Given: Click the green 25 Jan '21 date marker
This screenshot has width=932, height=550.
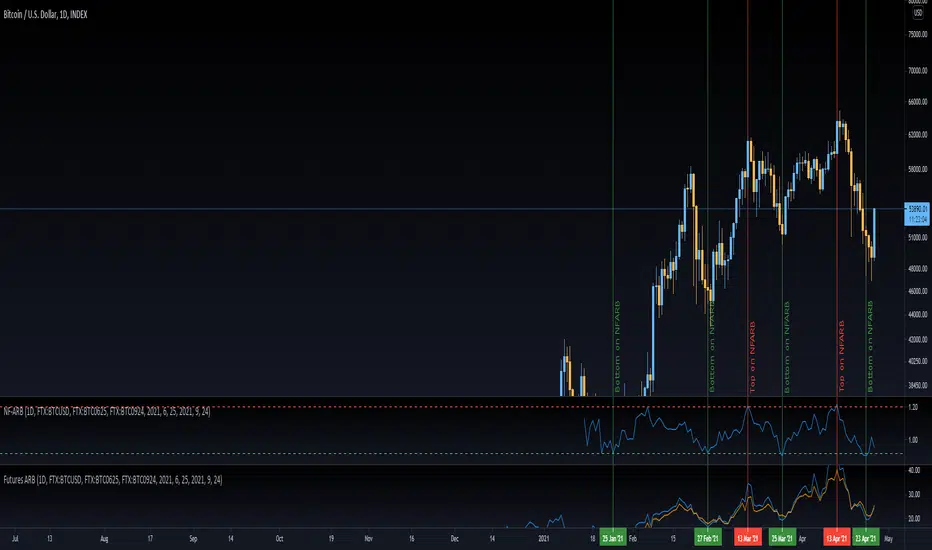Looking at the screenshot, I should click(x=613, y=538).
